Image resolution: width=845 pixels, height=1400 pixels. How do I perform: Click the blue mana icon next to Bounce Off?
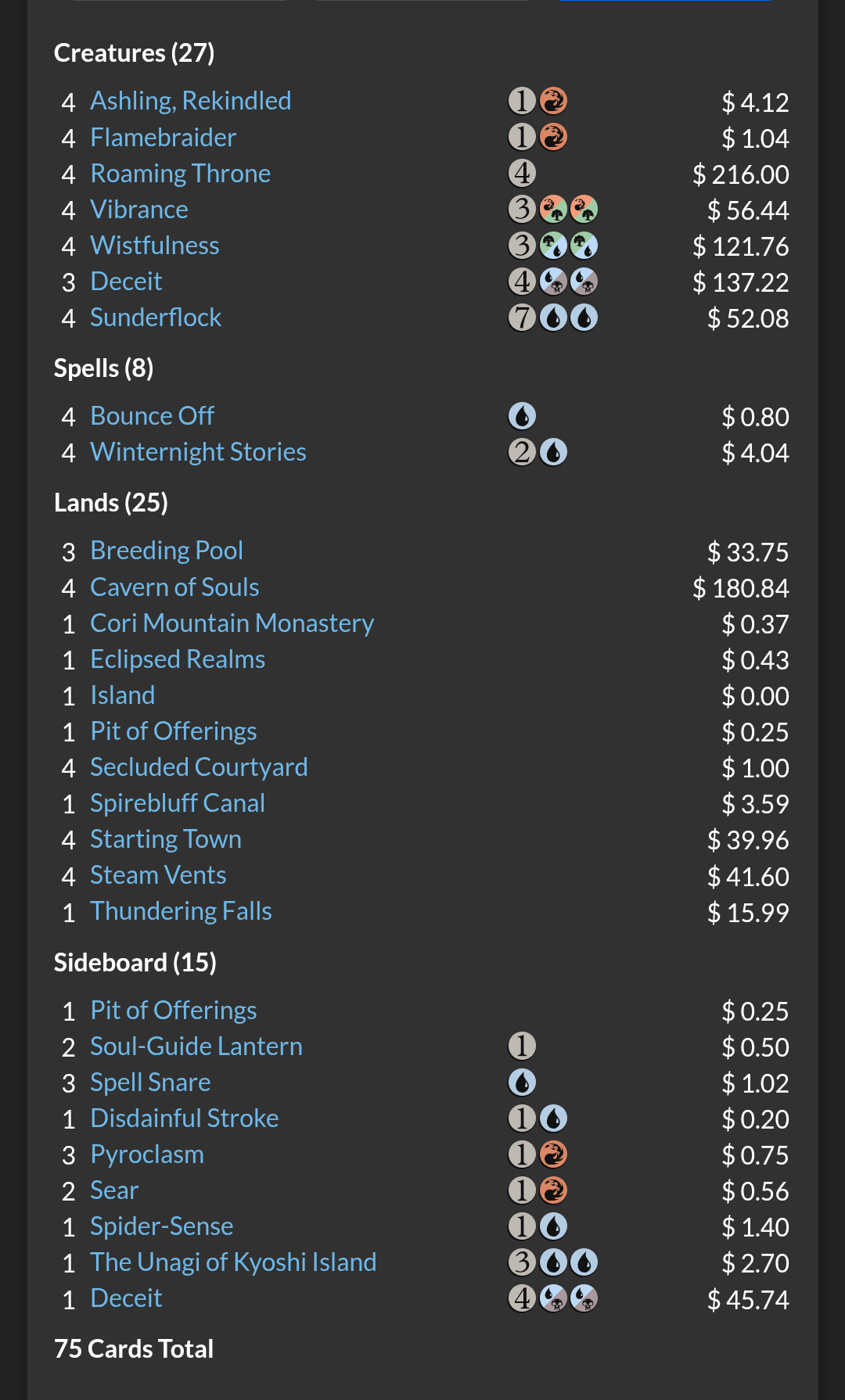(522, 416)
